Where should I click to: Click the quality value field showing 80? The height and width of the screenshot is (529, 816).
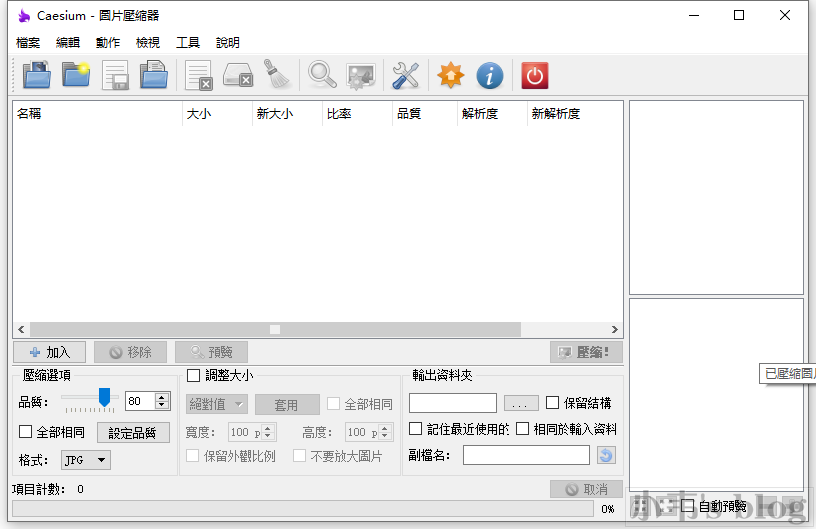(x=141, y=401)
